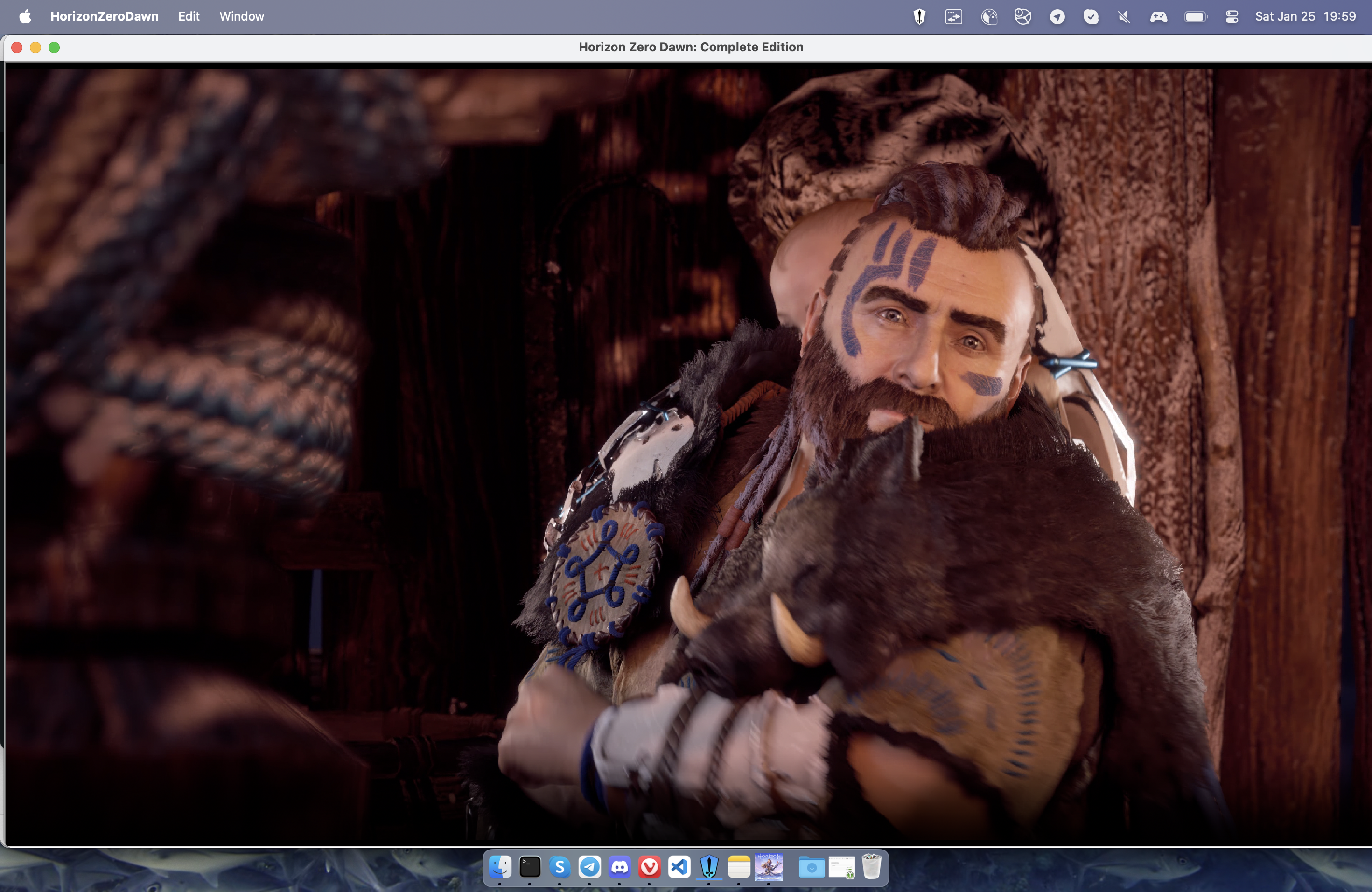Viewport: 1372px width, 892px height.
Task: Open the Window menu
Action: 242,16
